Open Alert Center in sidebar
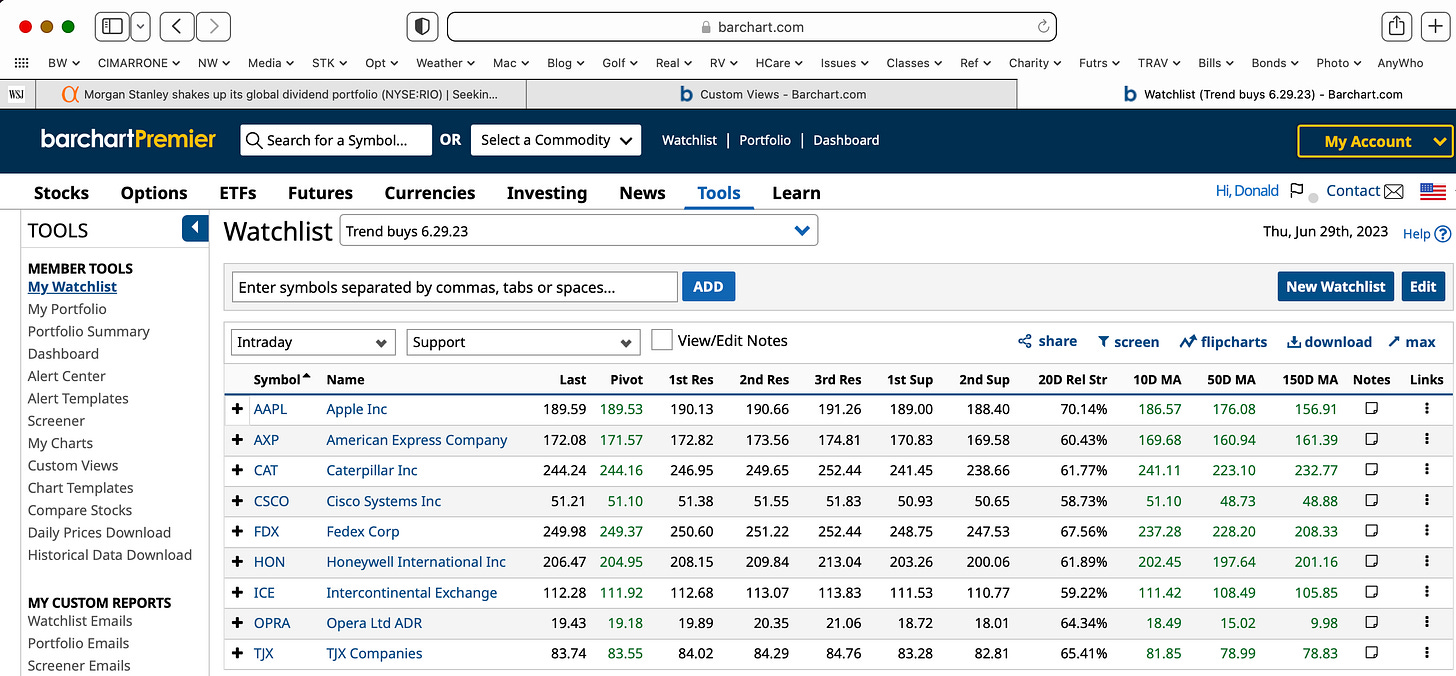The image size is (1456, 676). tap(67, 376)
